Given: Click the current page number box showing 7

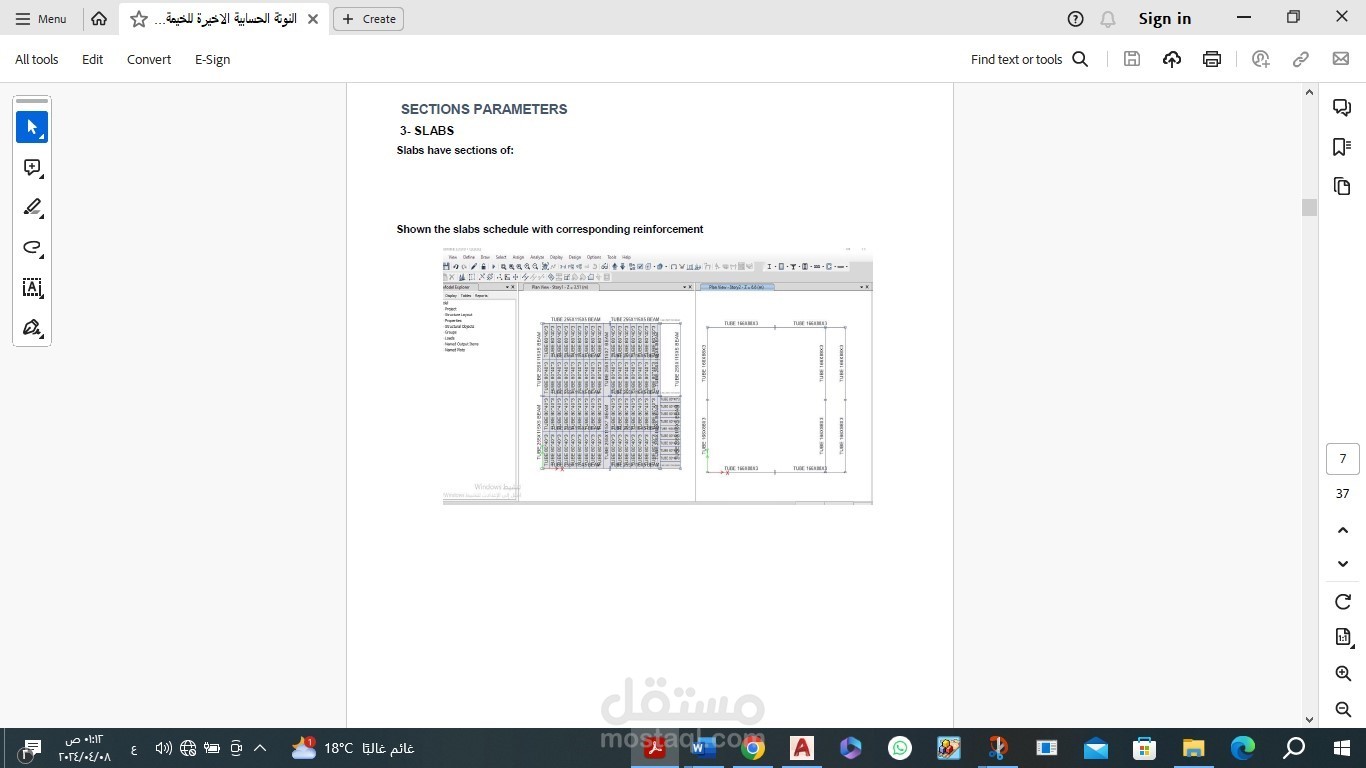Looking at the screenshot, I should point(1343,459).
